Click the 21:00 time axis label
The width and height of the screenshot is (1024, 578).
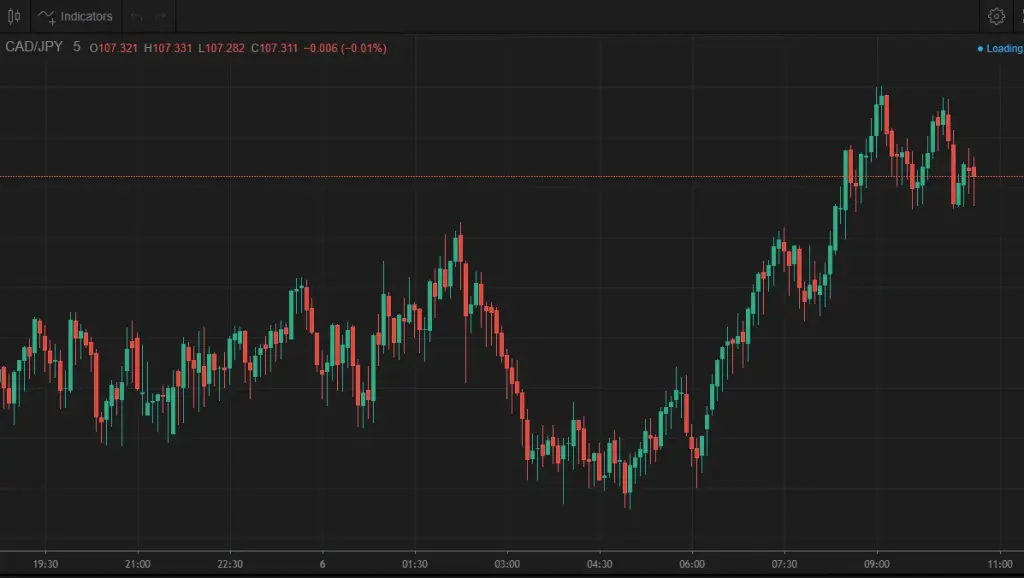[138, 564]
